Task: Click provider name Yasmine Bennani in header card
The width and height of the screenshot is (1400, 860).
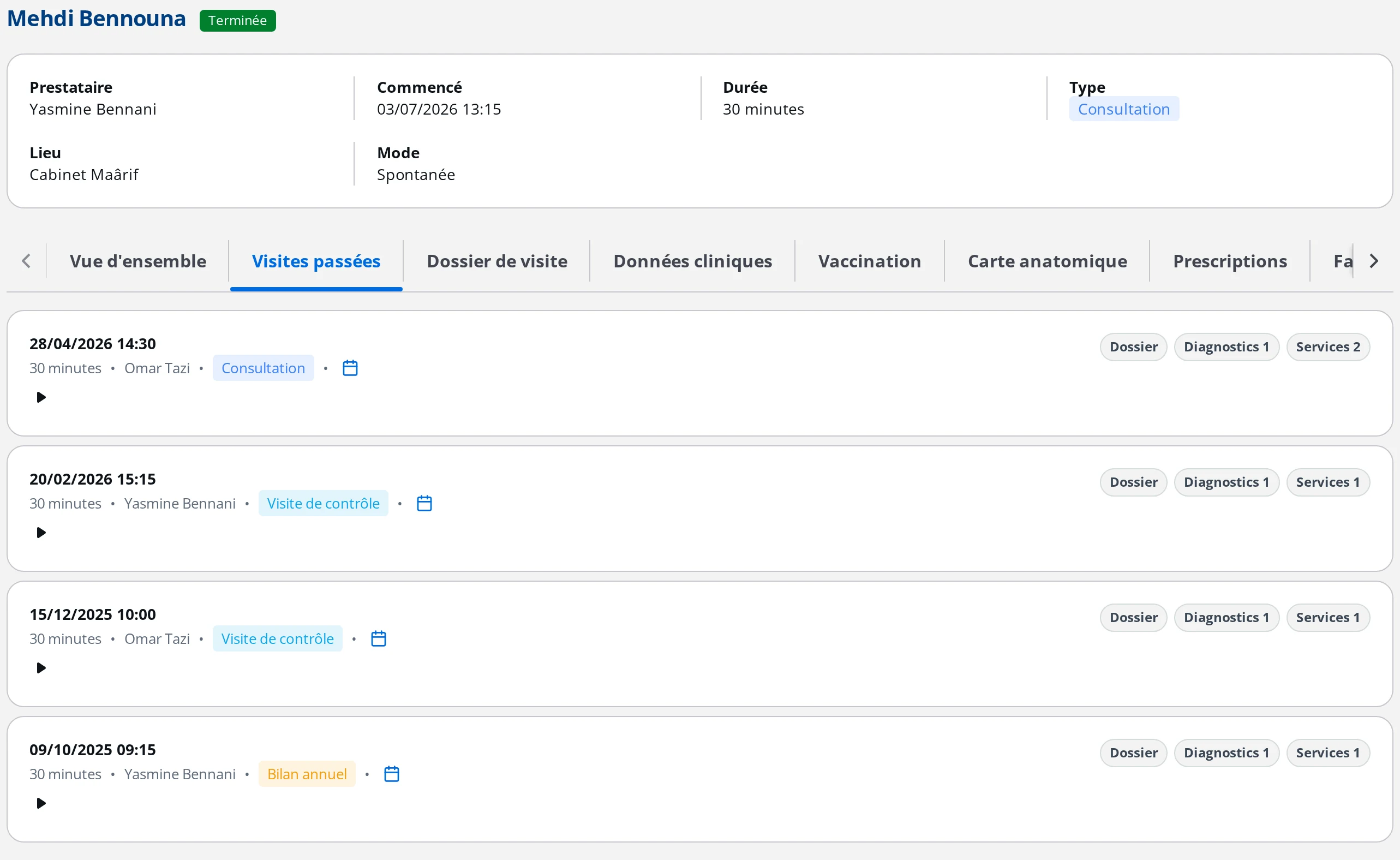Action: [x=93, y=109]
